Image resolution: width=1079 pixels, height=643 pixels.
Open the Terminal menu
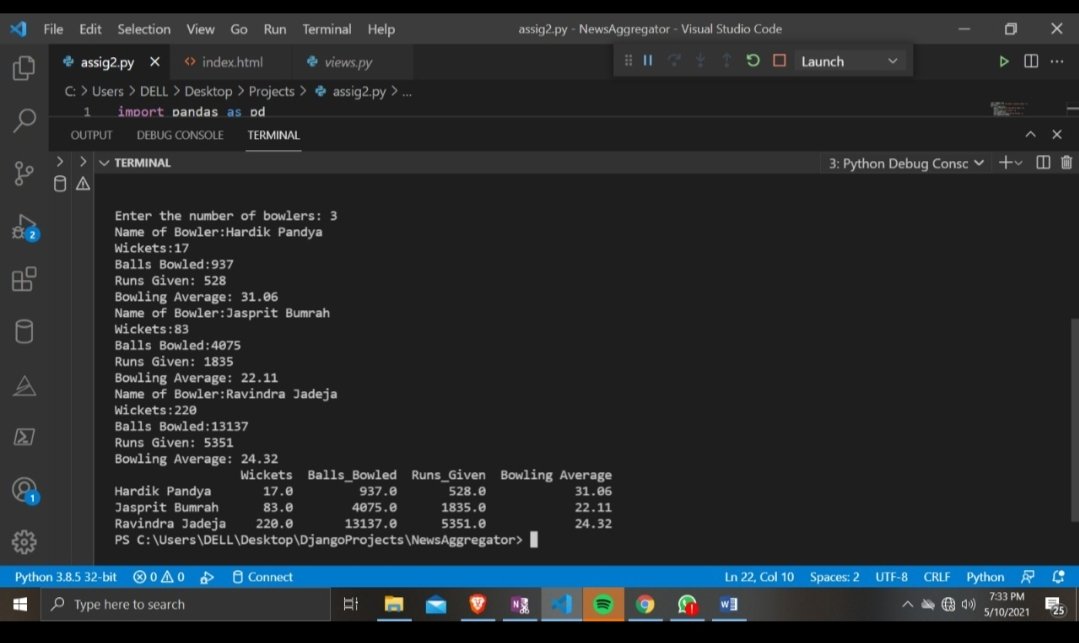(327, 29)
